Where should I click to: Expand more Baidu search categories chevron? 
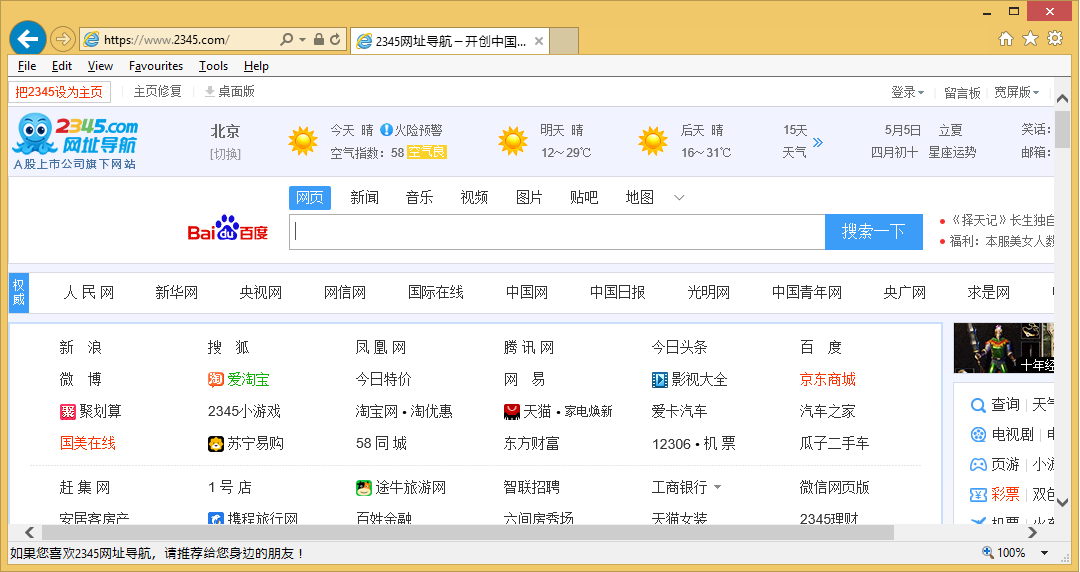(x=679, y=198)
